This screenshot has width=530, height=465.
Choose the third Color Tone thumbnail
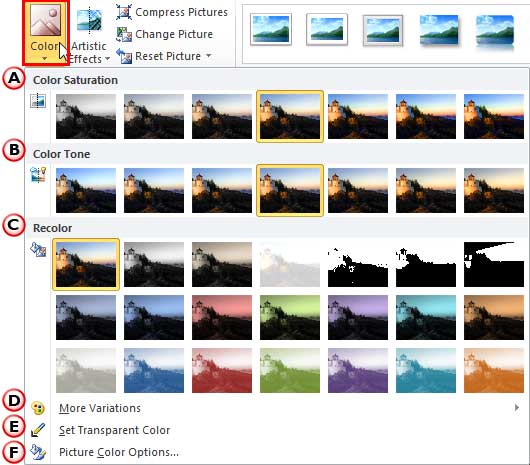pyautogui.click(x=222, y=190)
